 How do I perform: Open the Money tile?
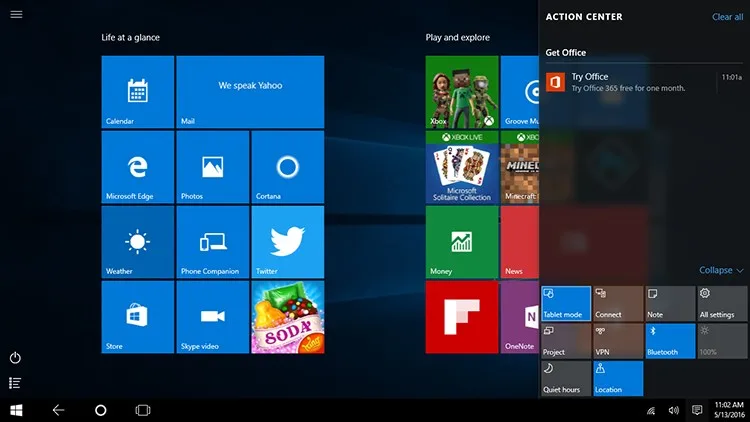point(462,242)
